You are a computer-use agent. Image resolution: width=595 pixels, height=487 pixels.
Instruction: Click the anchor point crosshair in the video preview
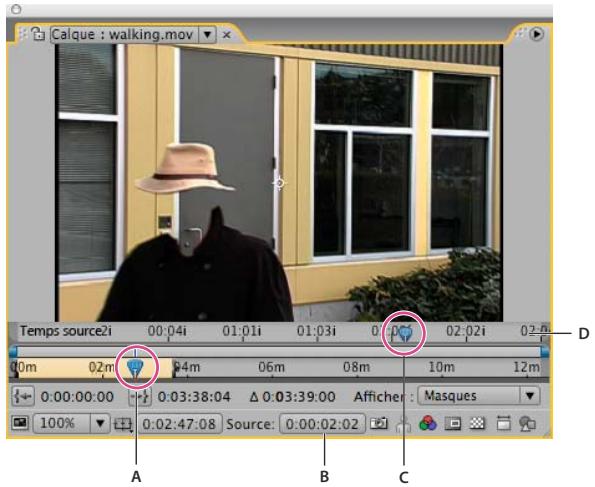point(280,183)
